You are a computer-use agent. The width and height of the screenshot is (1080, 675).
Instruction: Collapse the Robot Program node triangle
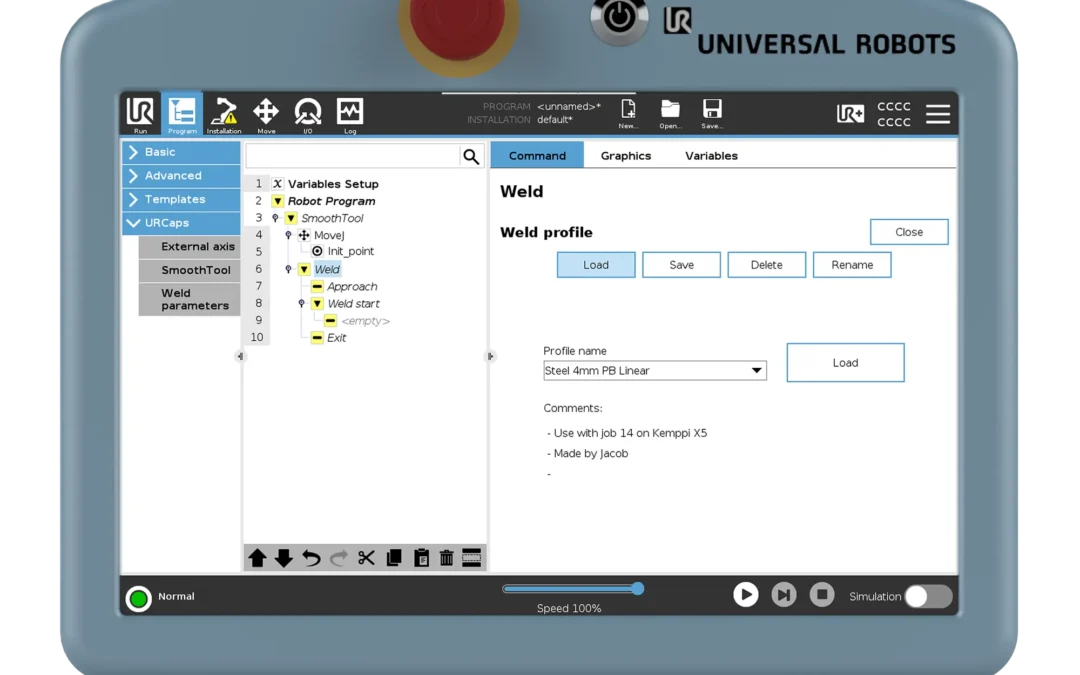(x=278, y=201)
